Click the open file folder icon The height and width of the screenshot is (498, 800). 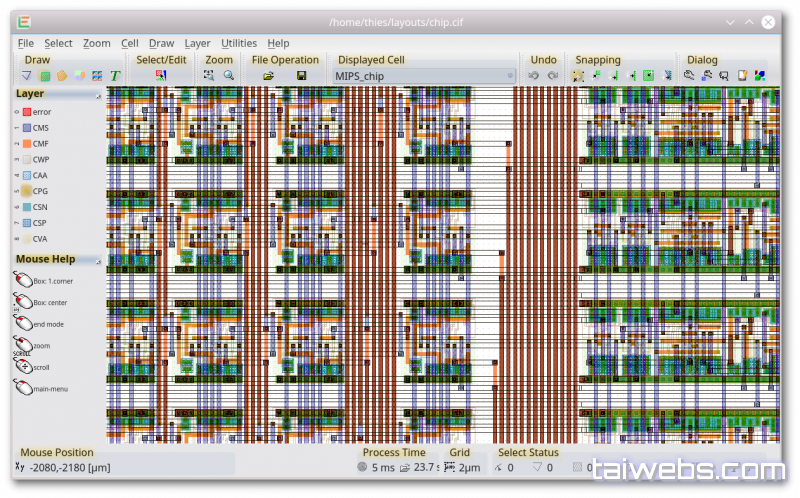(268, 76)
